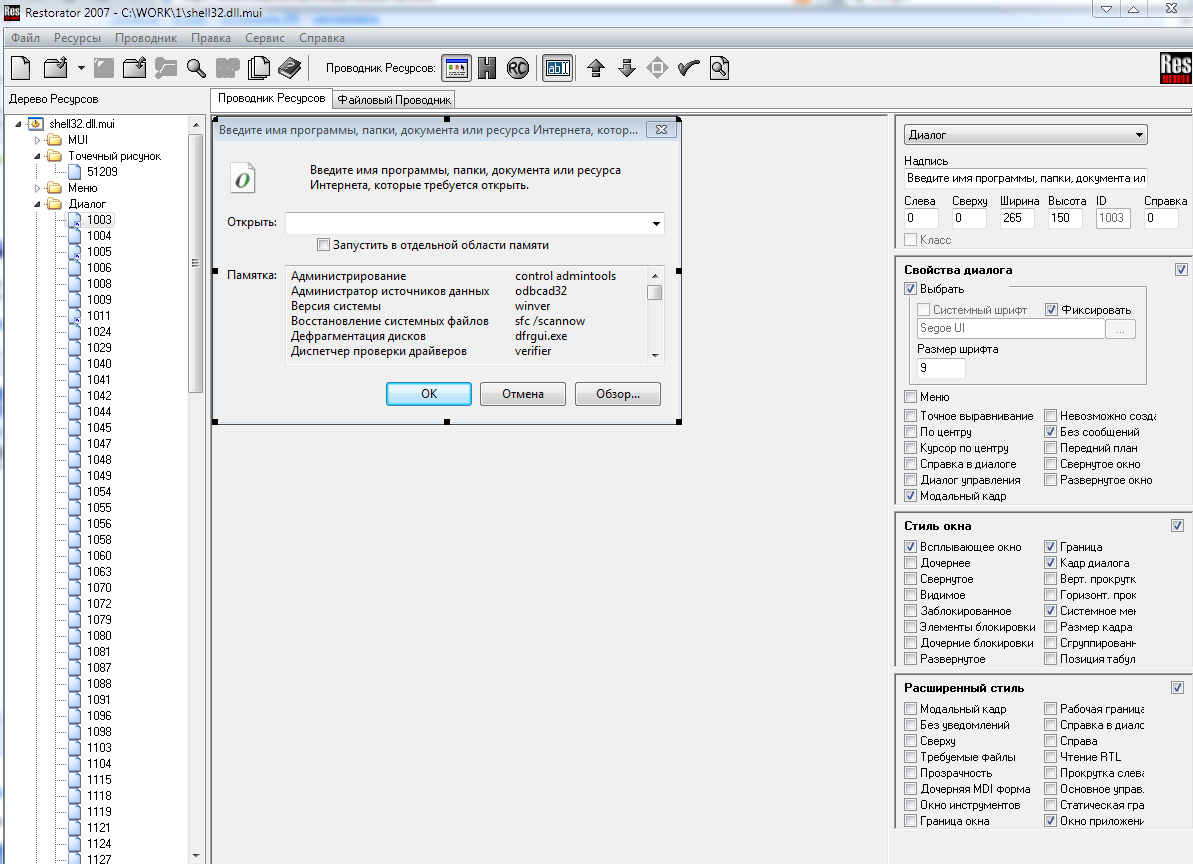Click the Save As folder toolbar icon
The width and height of the screenshot is (1193, 864).
[x=135, y=68]
